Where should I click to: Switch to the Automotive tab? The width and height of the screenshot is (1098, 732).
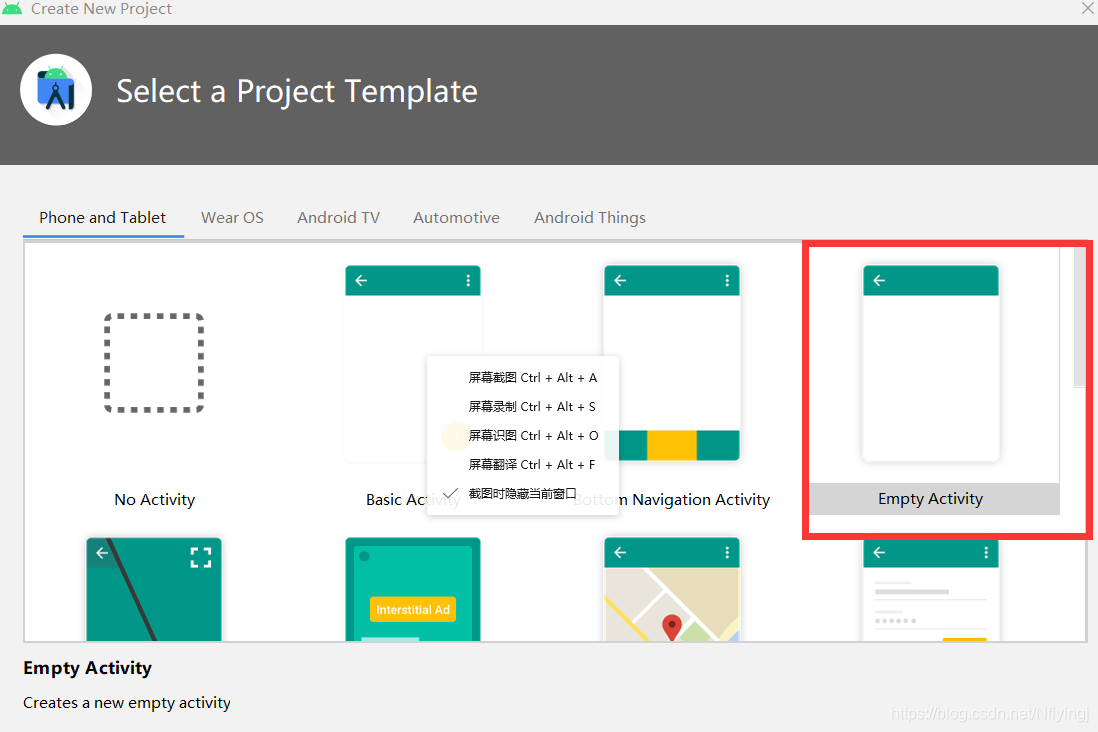click(x=457, y=218)
